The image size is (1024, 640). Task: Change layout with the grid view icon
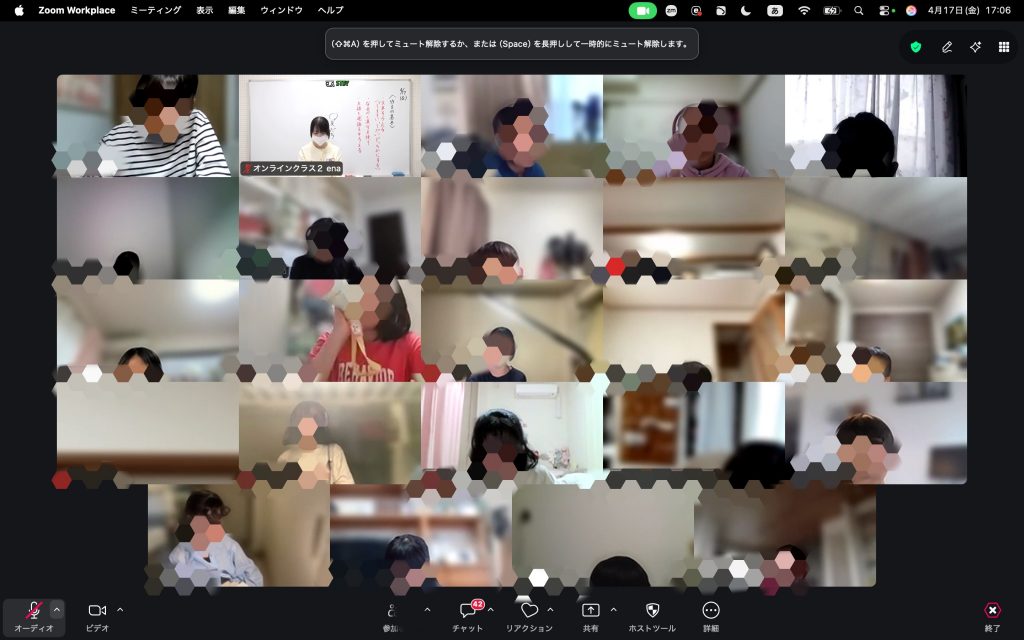pyautogui.click(x=1004, y=46)
